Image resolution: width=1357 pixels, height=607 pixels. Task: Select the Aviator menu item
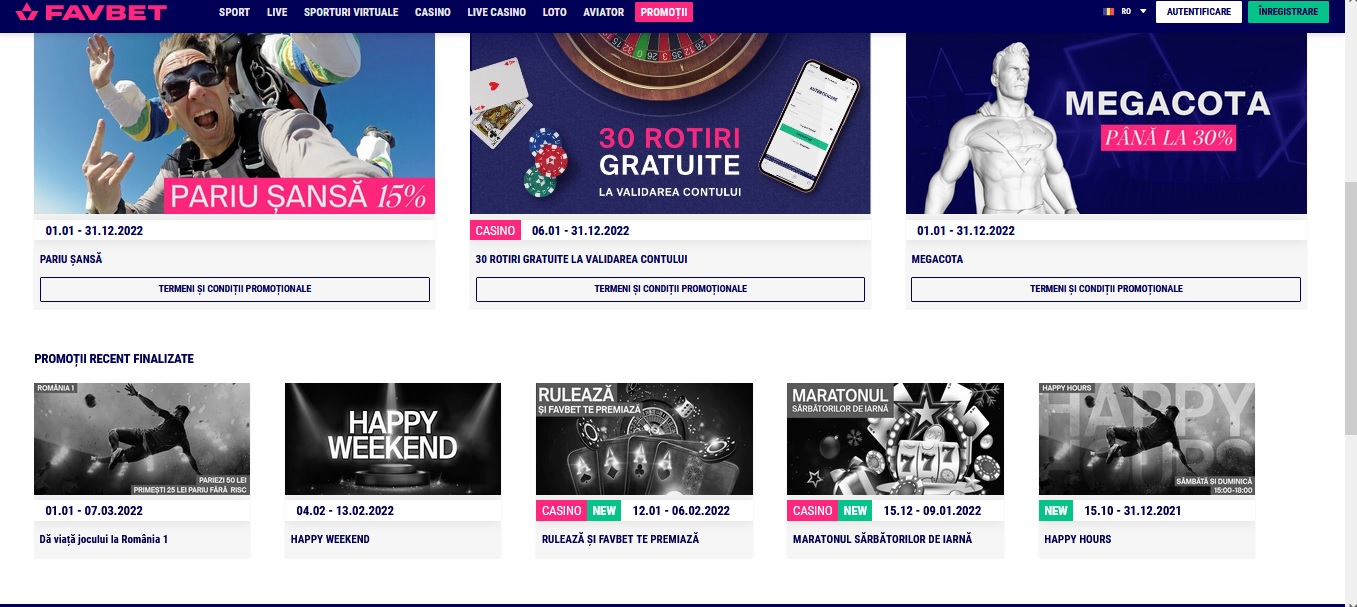(603, 12)
